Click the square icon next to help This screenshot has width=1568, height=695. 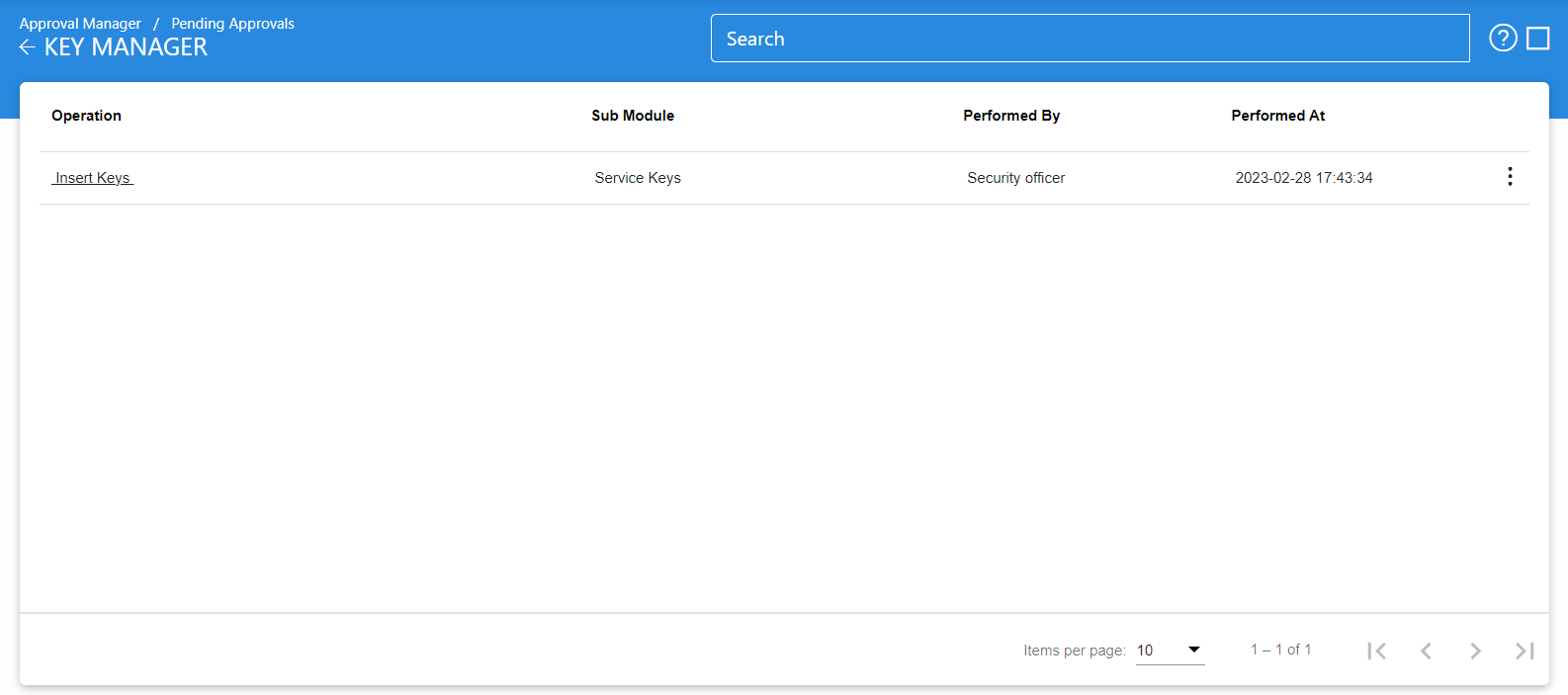[1537, 39]
